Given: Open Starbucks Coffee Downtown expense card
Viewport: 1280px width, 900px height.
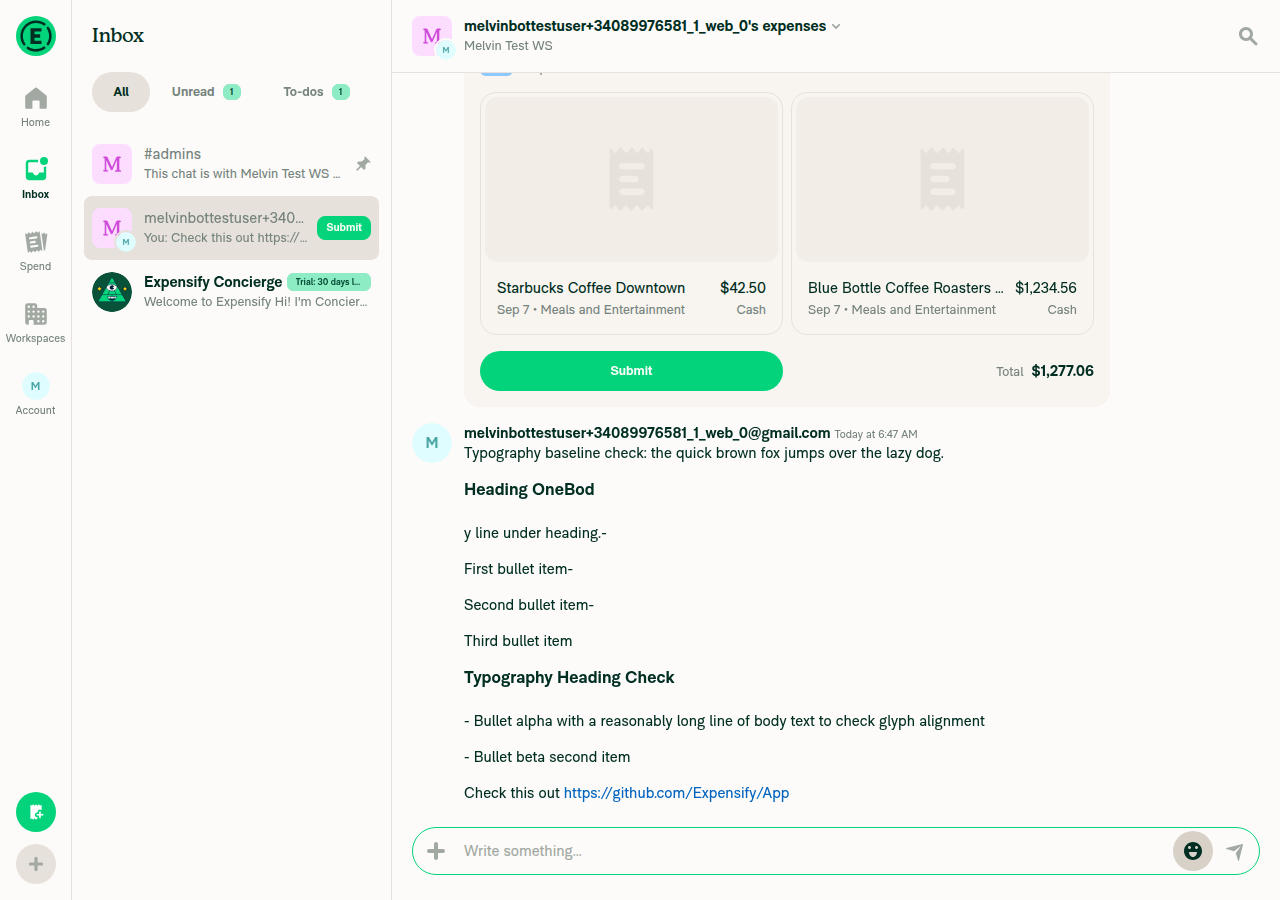Looking at the screenshot, I should [631, 214].
